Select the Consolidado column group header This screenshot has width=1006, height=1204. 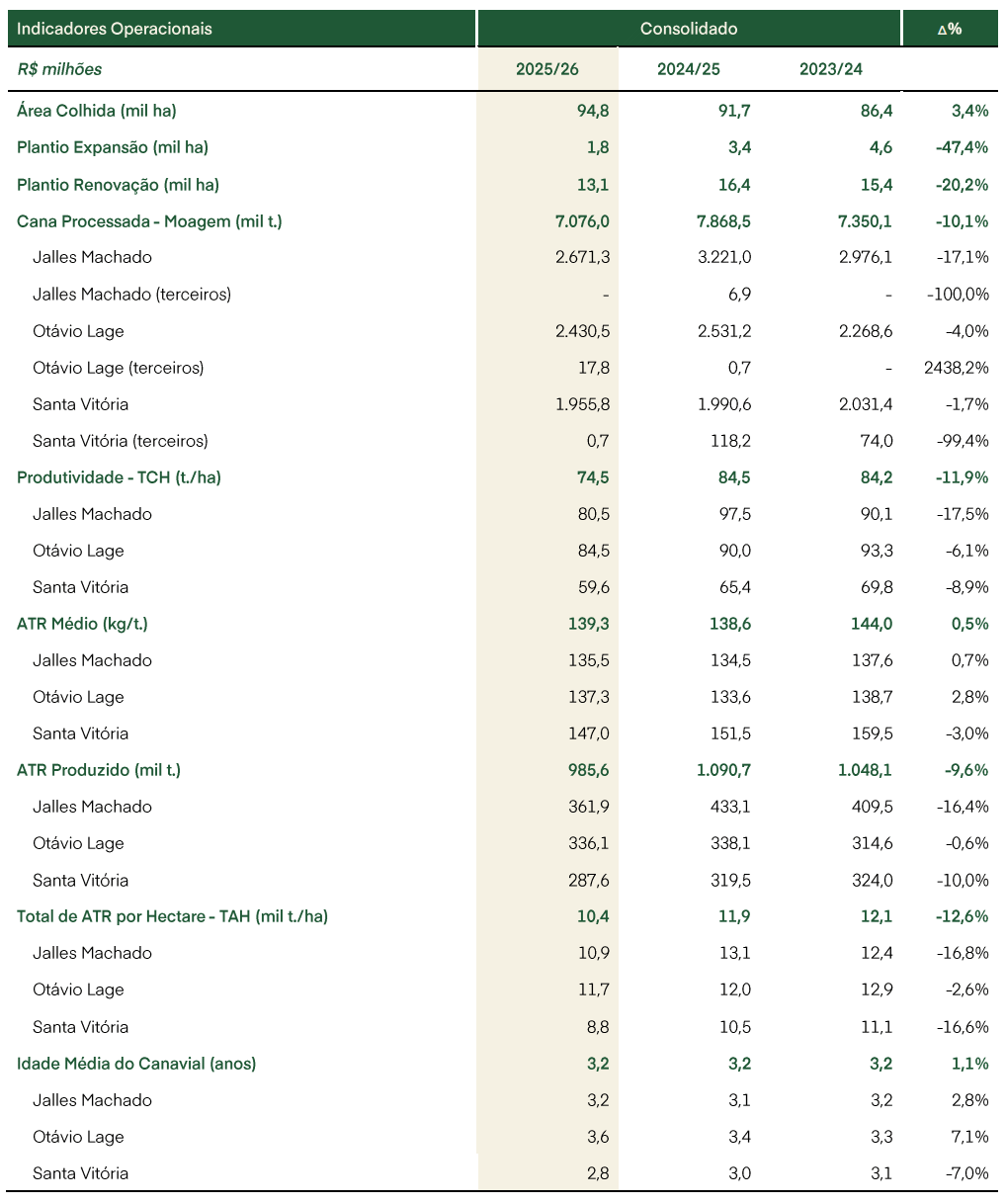[689, 29]
